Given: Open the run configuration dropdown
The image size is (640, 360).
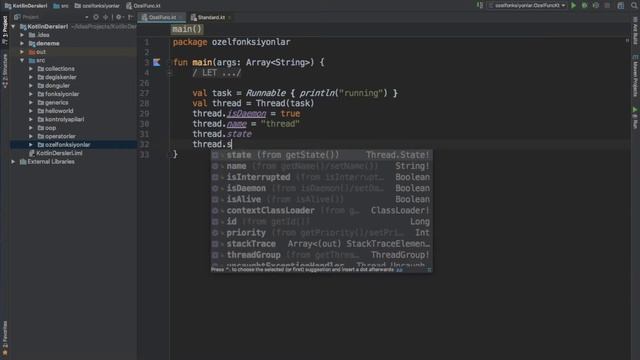Looking at the screenshot, I should (527, 6).
